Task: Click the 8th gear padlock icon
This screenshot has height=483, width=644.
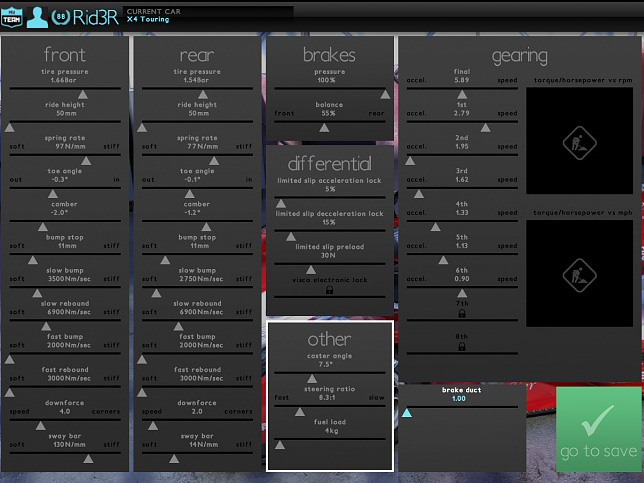Action: [462, 348]
